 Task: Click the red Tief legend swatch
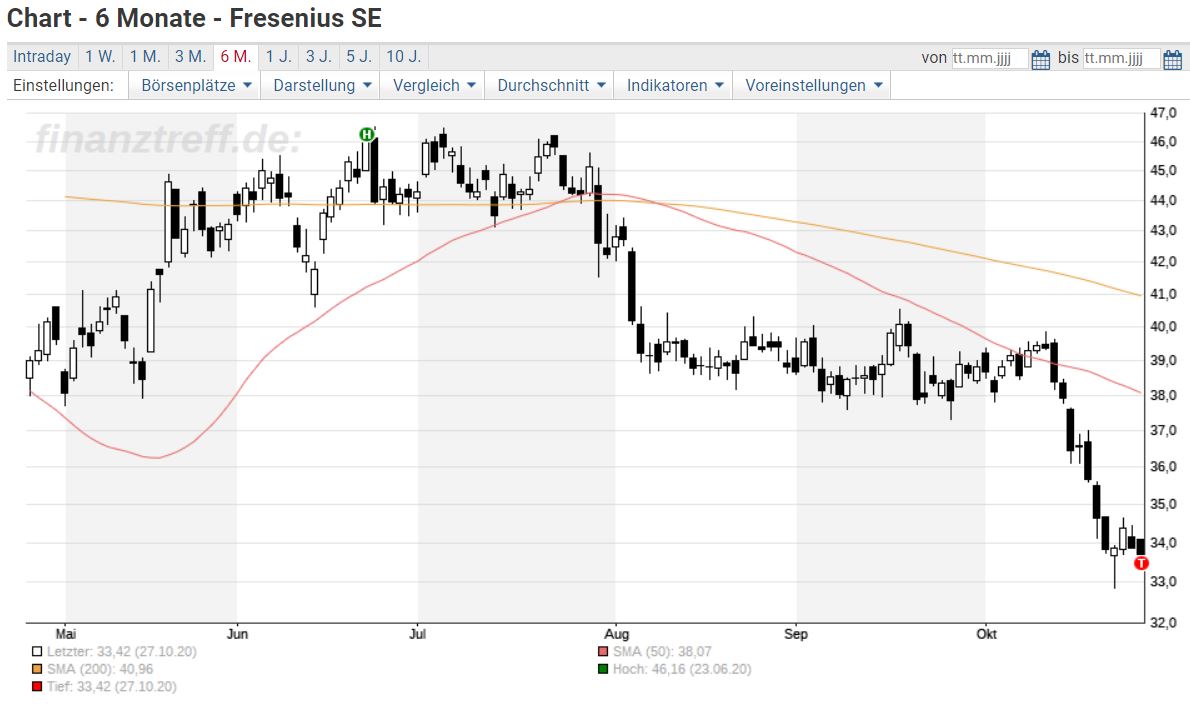pyautogui.click(x=36, y=686)
